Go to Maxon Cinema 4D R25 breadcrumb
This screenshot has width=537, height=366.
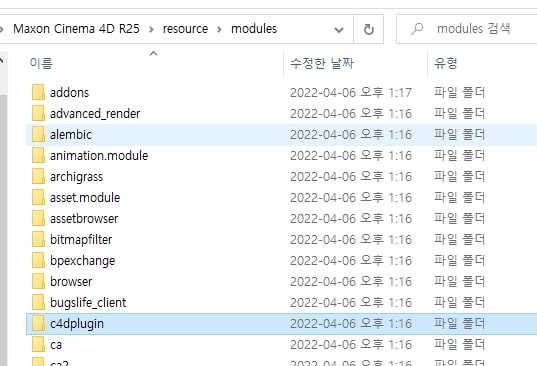(x=76, y=28)
